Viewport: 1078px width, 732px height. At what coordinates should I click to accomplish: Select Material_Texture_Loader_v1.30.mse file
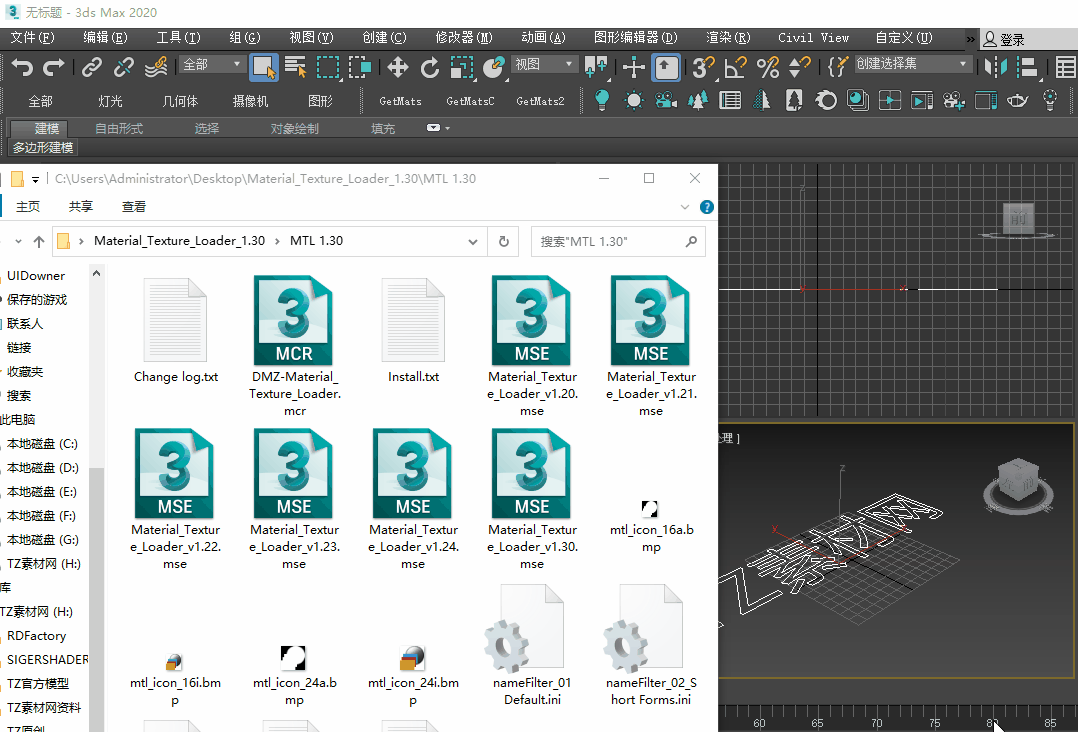pos(532,500)
